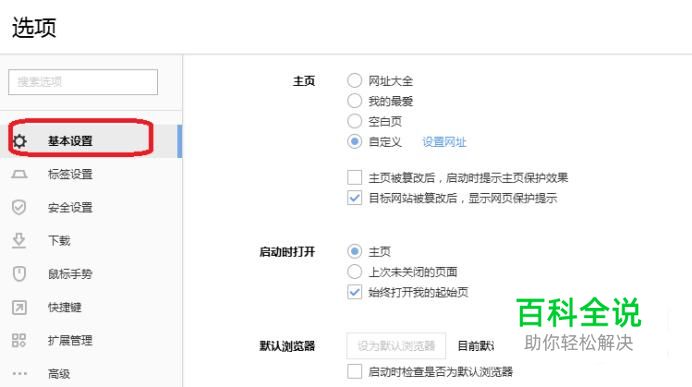Image resolution: width=692 pixels, height=387 pixels.
Task: Uncheck 目标网站被篡改后 protection prompt
Action: (354, 198)
